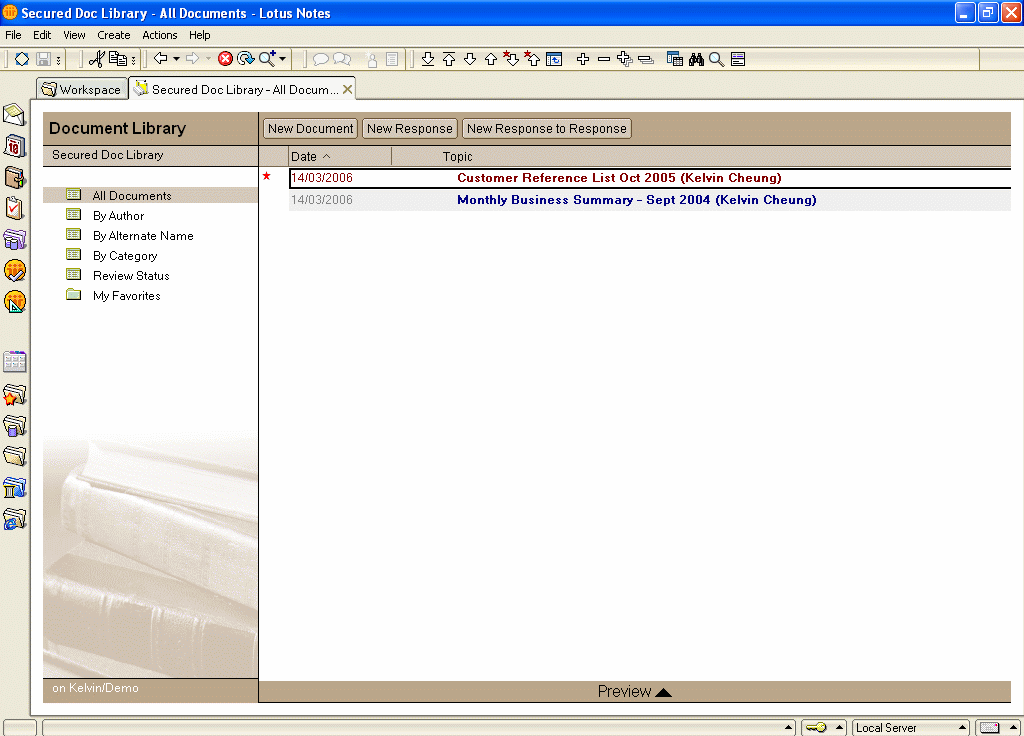The height and width of the screenshot is (736, 1024).
Task: Open the To Do list bookmark
Action: click(14, 209)
